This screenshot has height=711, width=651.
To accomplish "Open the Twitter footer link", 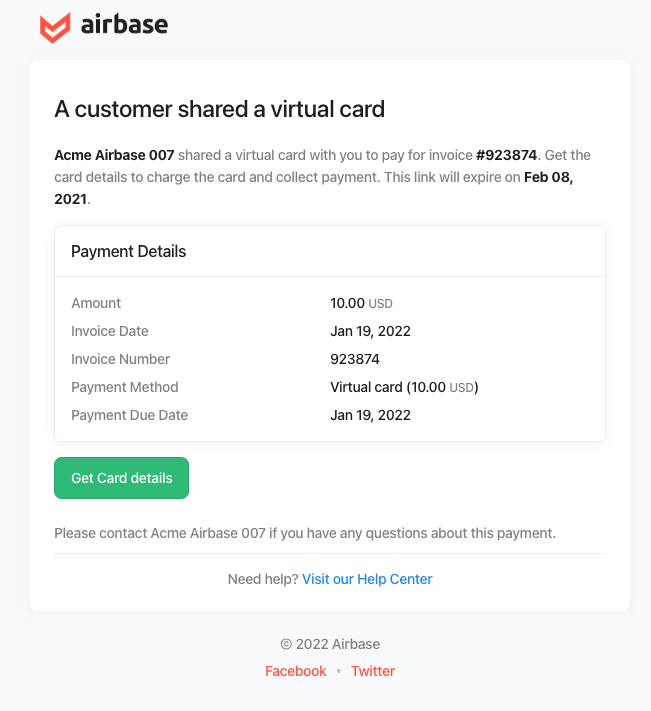I will pyautogui.click(x=373, y=671).
